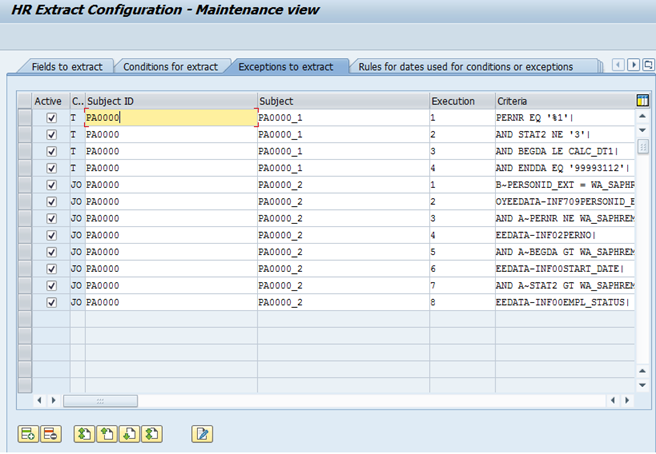Click page-up arrow near bottom of vertical scrollbar
The height and width of the screenshot is (454, 656).
coord(642,371)
